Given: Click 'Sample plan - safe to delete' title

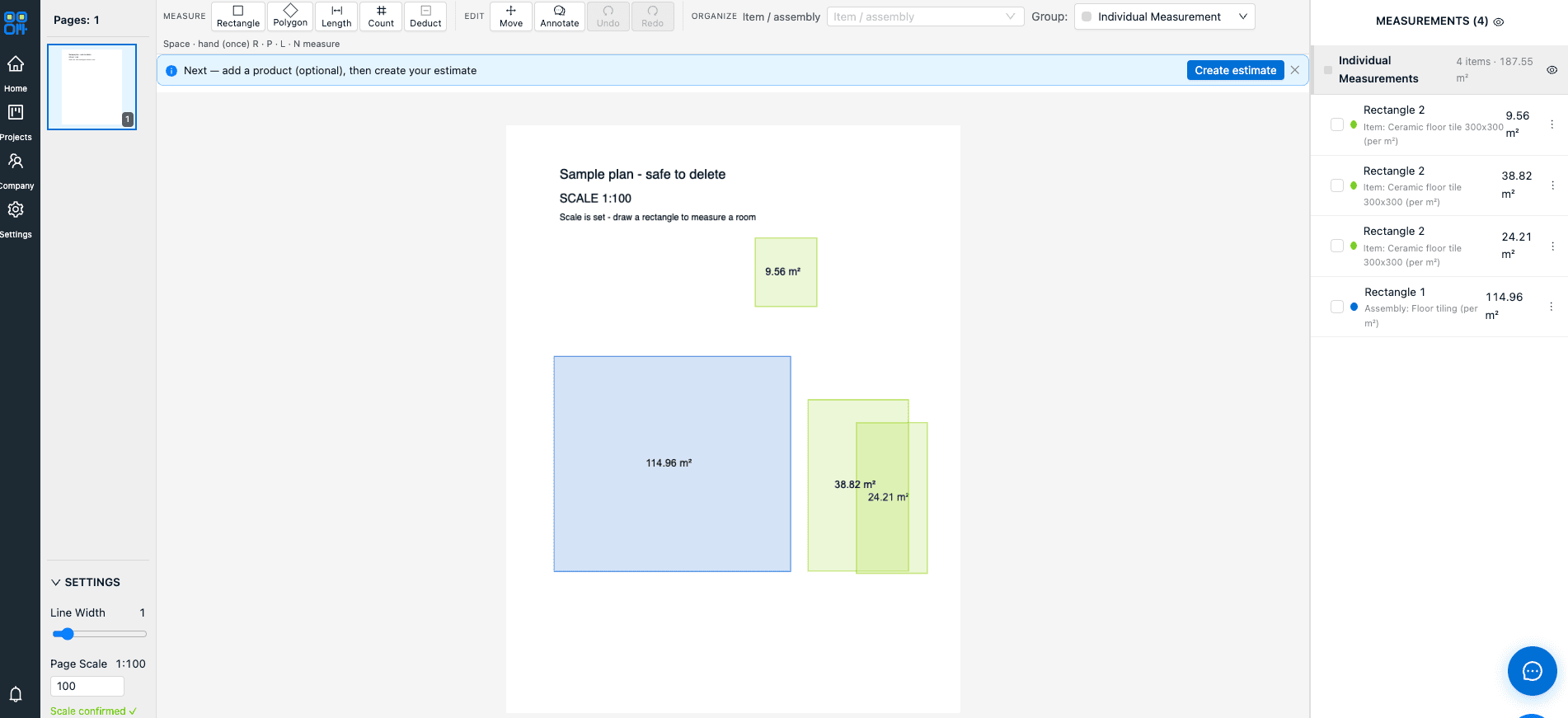Looking at the screenshot, I should click(x=642, y=174).
